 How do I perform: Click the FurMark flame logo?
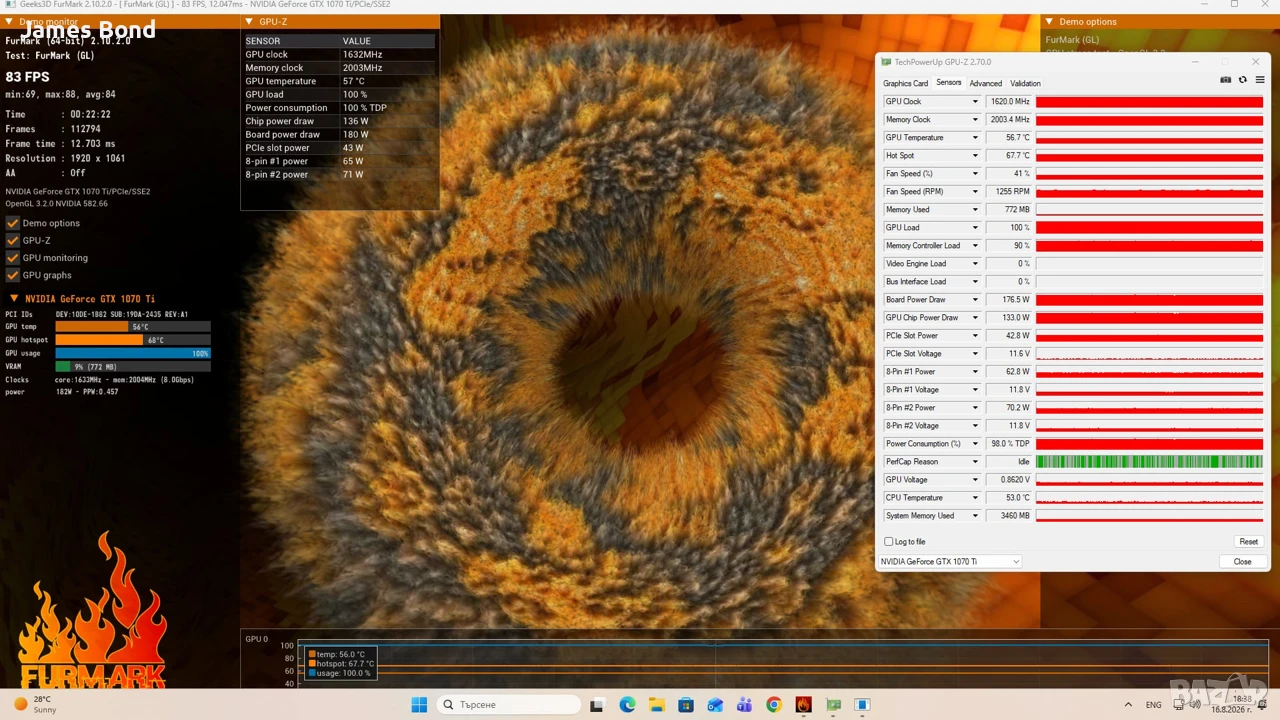point(92,612)
